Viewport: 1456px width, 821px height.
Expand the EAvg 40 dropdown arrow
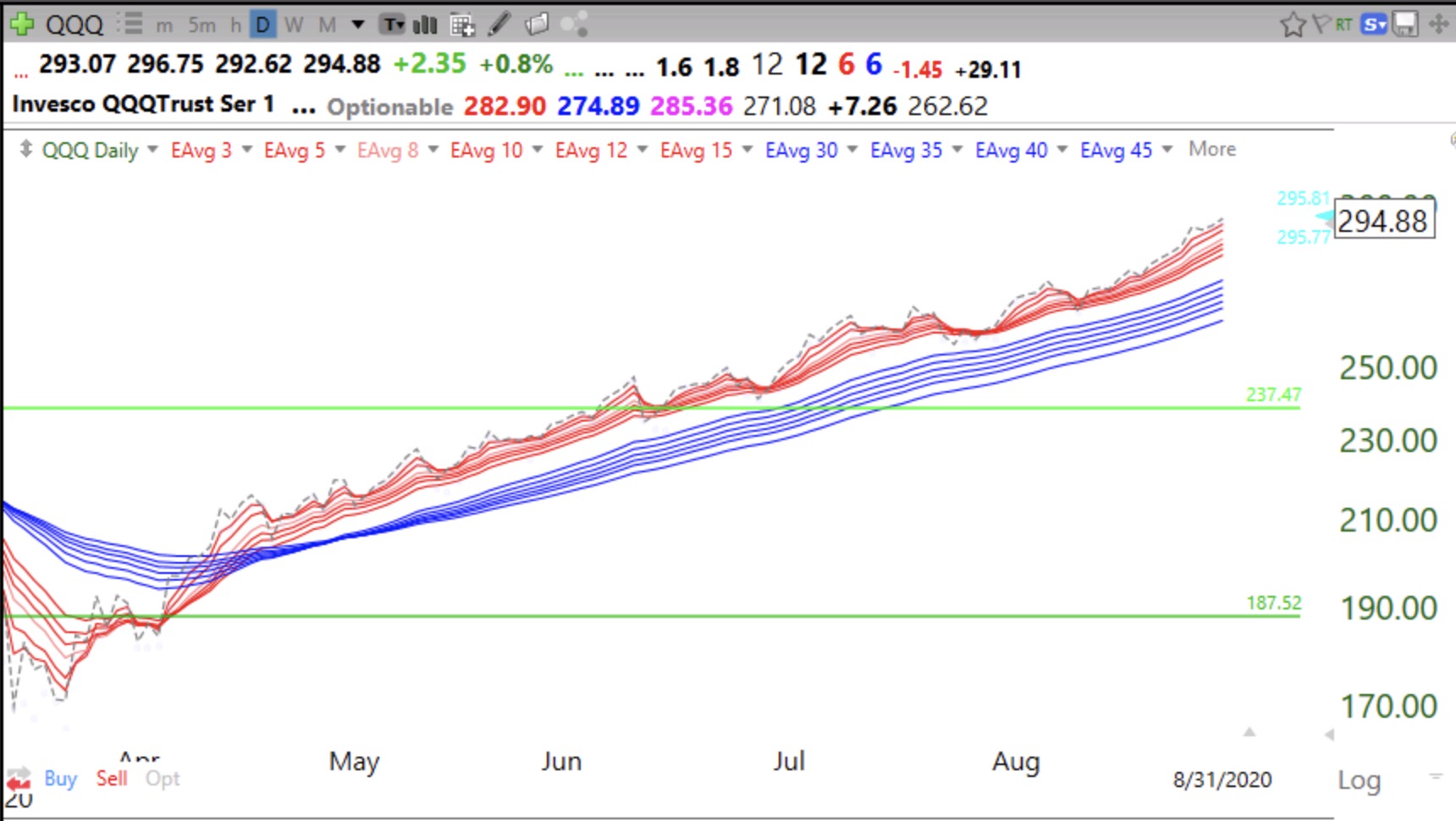click(x=1062, y=150)
